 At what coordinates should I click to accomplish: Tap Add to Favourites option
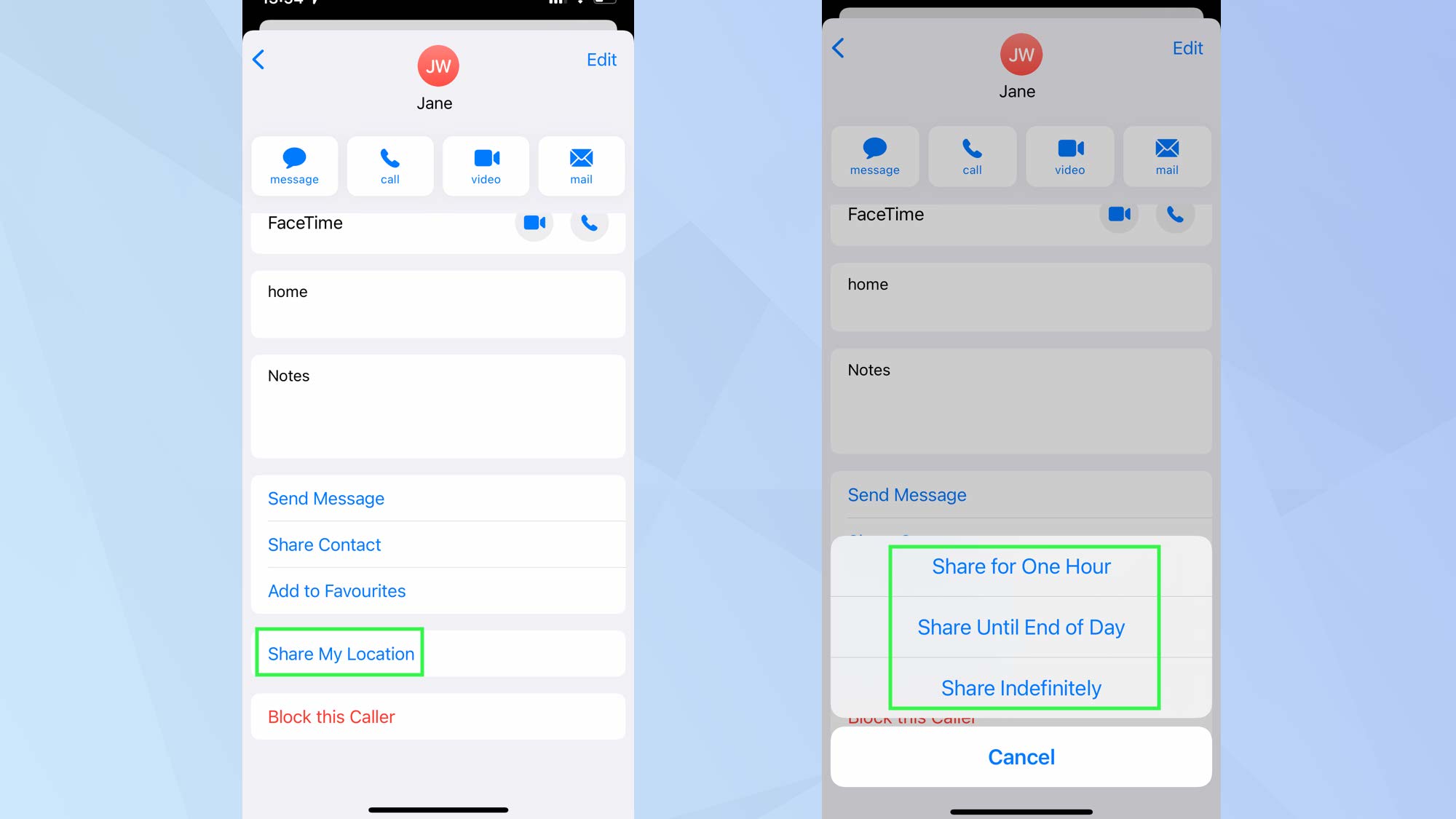pos(337,590)
